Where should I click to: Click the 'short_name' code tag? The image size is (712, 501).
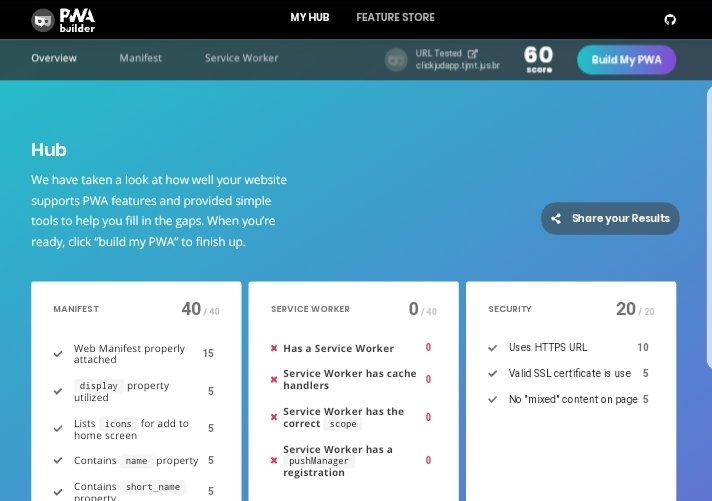pos(153,487)
